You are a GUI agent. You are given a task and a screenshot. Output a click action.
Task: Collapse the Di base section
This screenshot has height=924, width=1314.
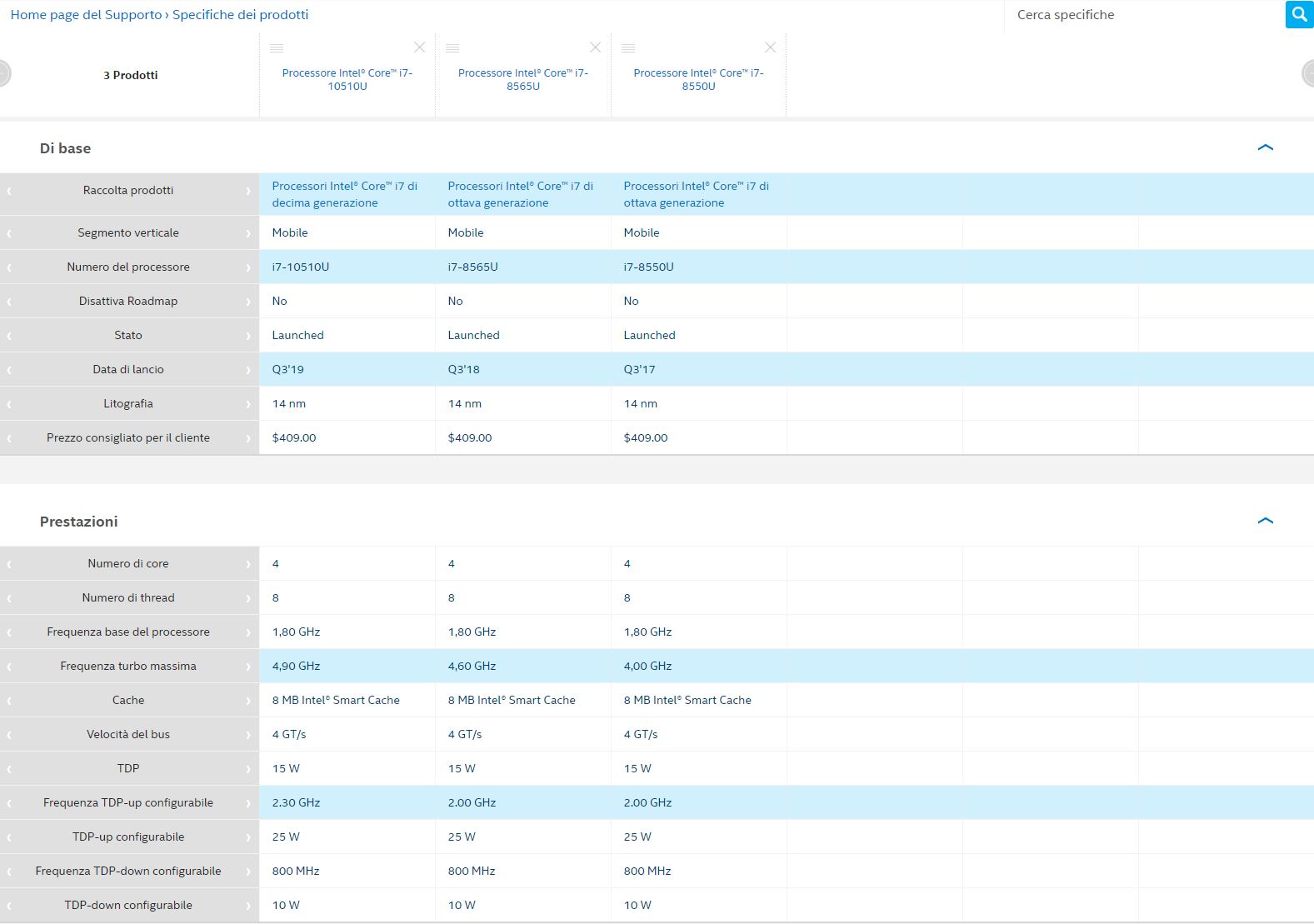tap(1265, 147)
